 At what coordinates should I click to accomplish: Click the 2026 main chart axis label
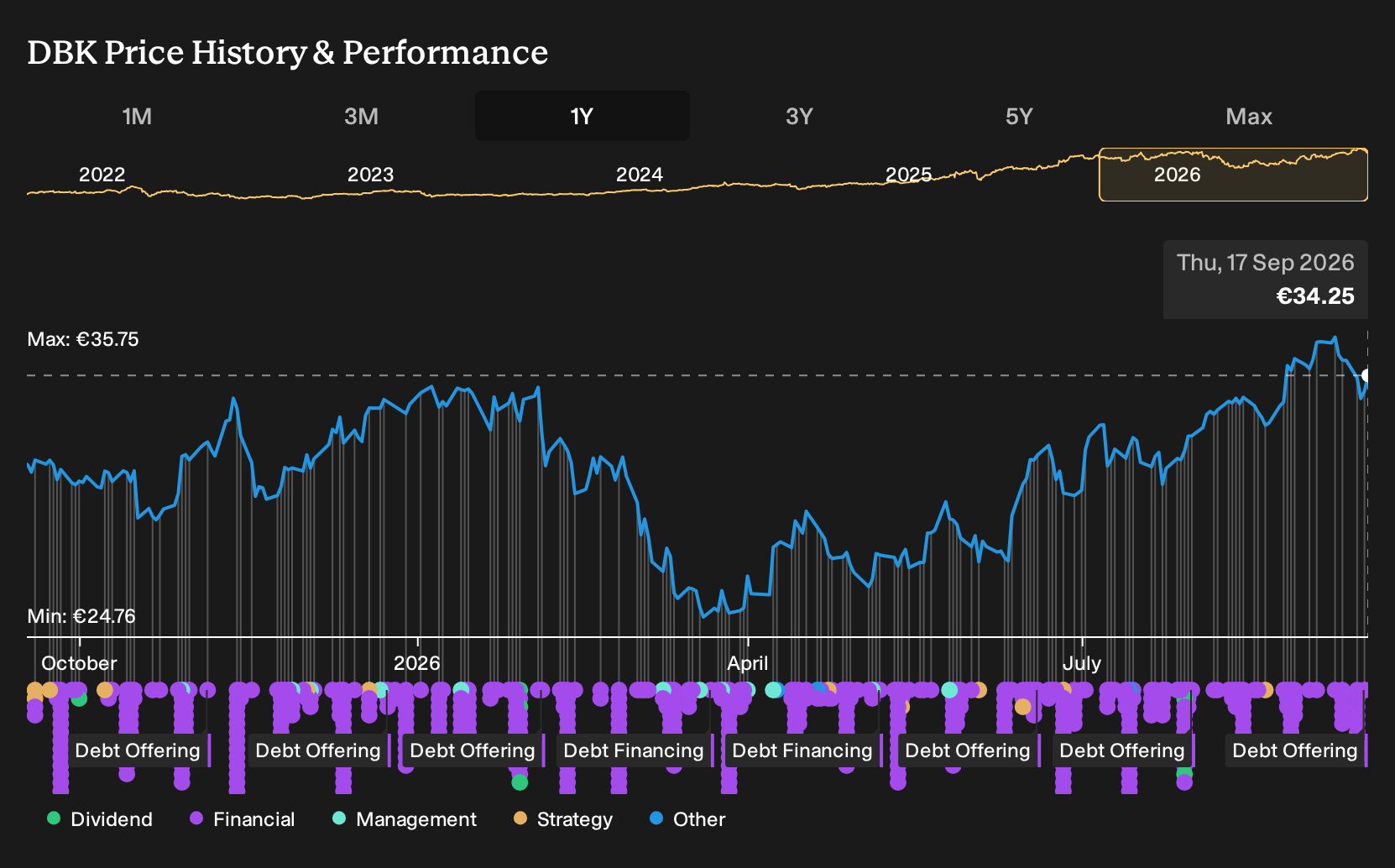pyautogui.click(x=416, y=663)
